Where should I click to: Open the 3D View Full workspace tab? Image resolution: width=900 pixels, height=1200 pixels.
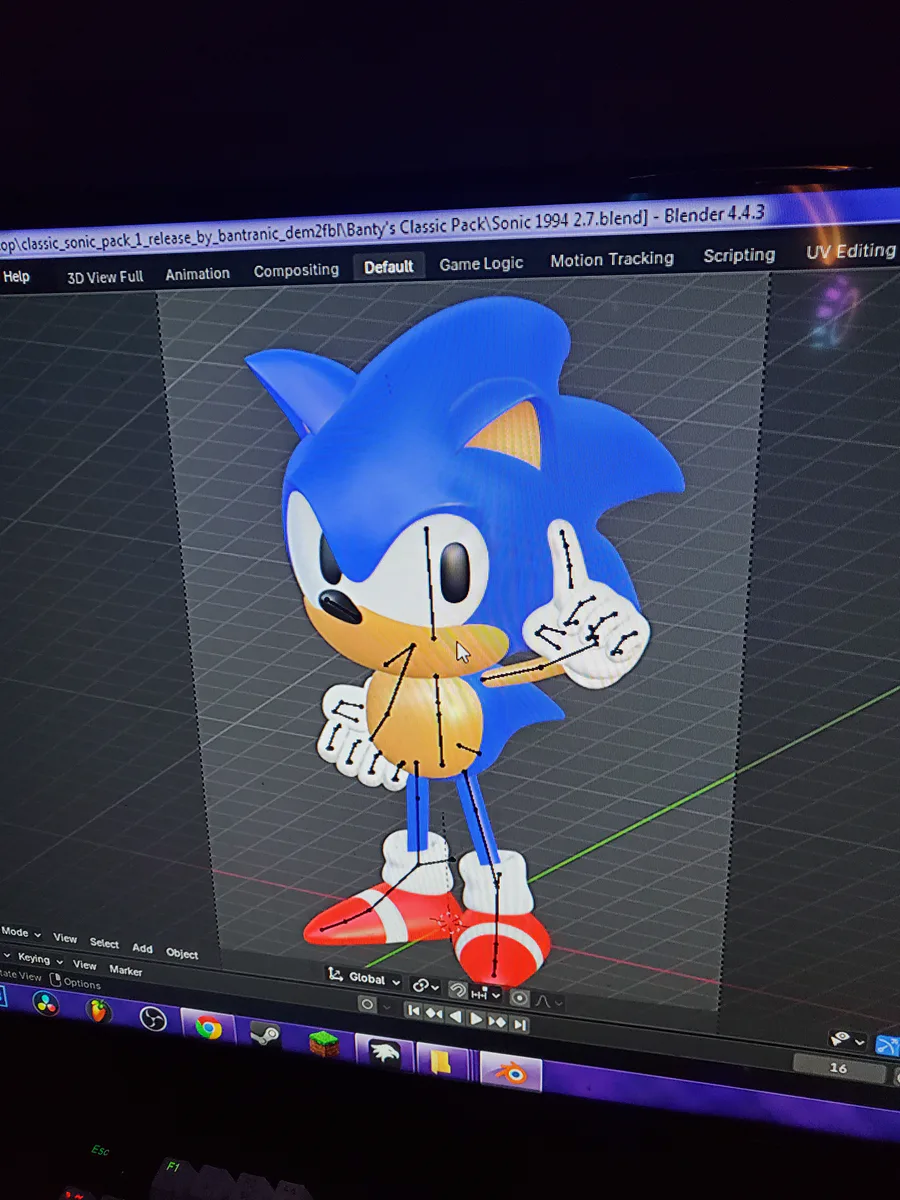point(105,277)
